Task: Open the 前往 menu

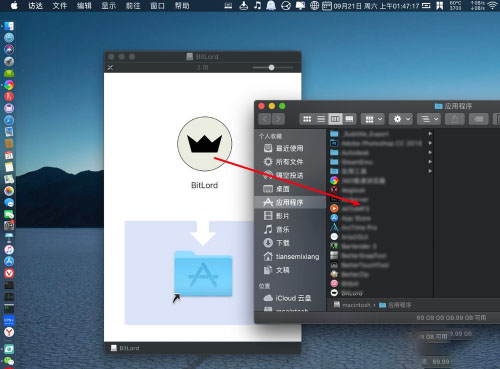Action: point(133,6)
